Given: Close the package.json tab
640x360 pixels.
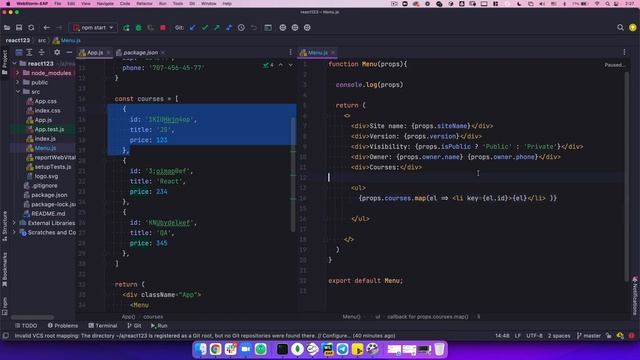Looking at the screenshot, I should [x=163, y=53].
